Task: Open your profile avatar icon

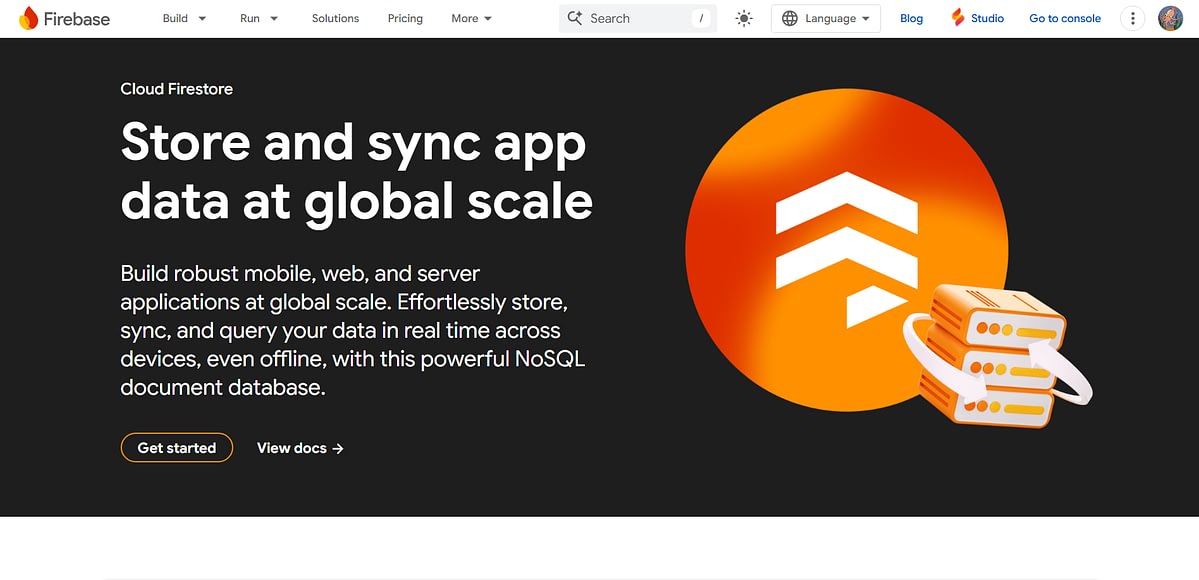Action: 1170,17
